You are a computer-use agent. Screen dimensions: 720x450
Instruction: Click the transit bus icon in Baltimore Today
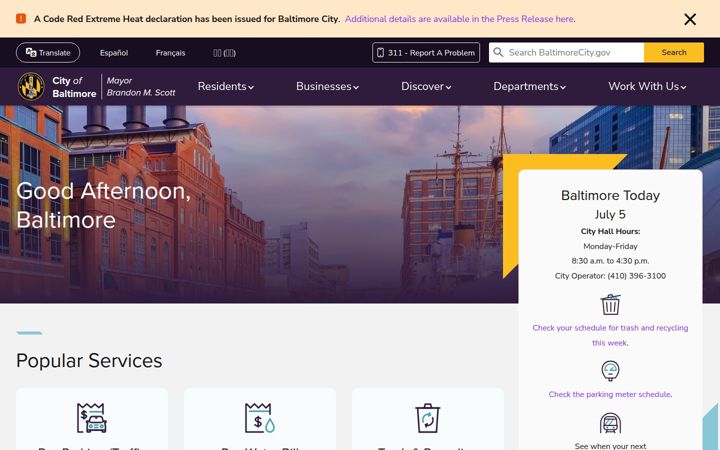pyautogui.click(x=610, y=423)
